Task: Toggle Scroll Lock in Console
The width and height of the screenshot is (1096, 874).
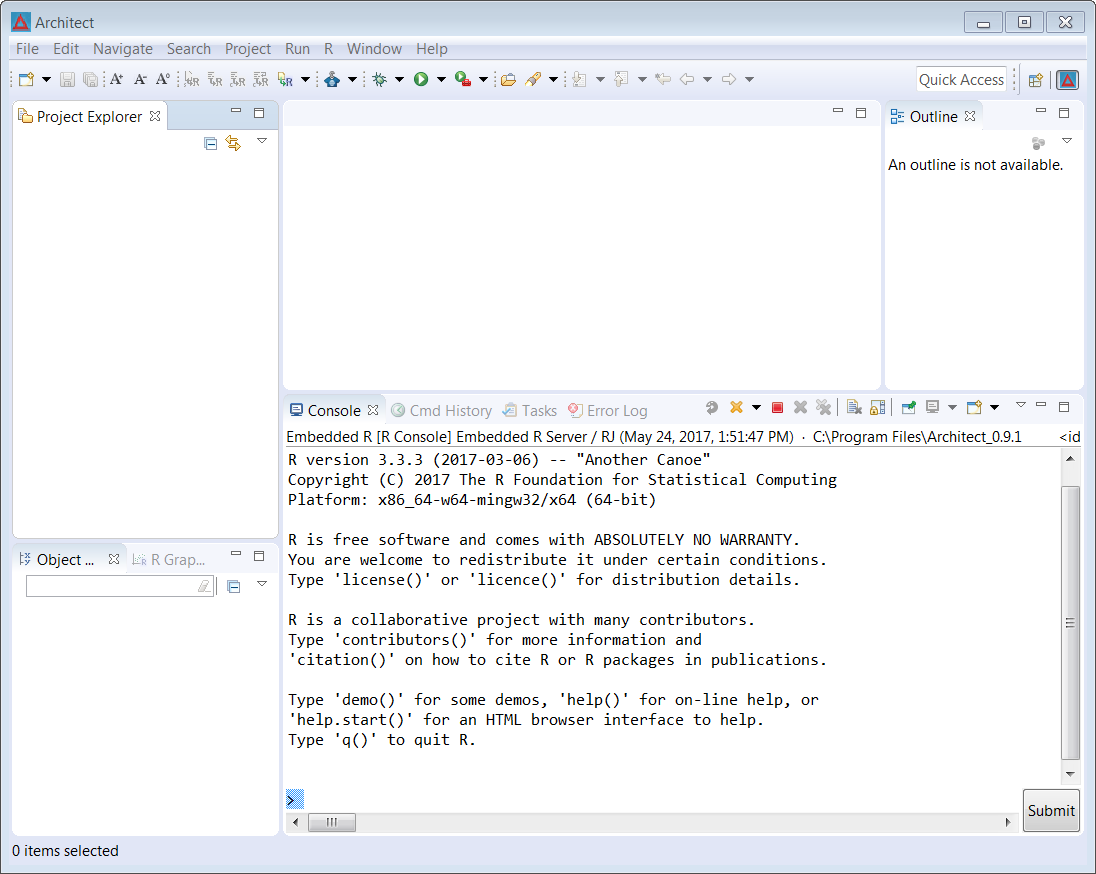Action: (878, 407)
